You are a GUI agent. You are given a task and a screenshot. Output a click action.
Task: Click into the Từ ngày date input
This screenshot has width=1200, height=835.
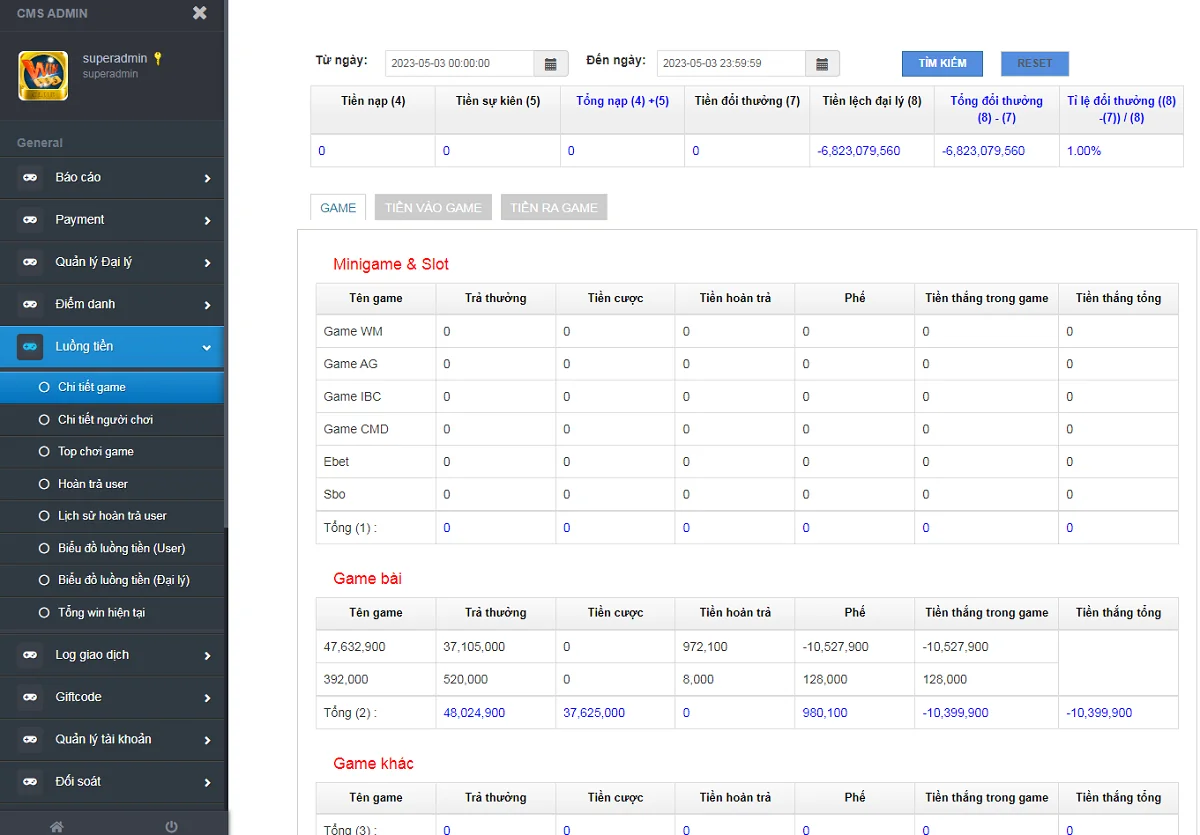[x=459, y=64]
